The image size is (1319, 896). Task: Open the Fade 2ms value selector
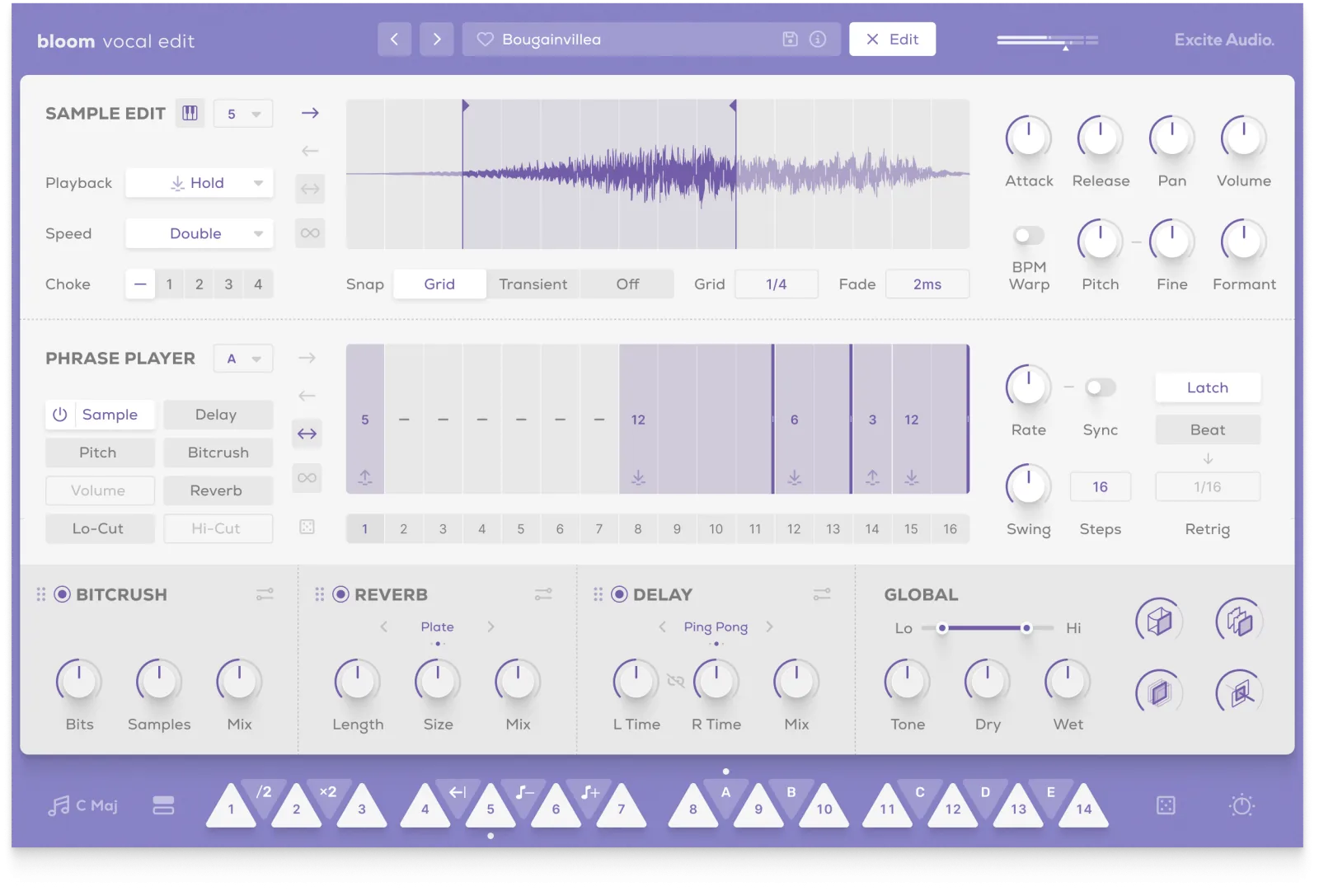927,284
